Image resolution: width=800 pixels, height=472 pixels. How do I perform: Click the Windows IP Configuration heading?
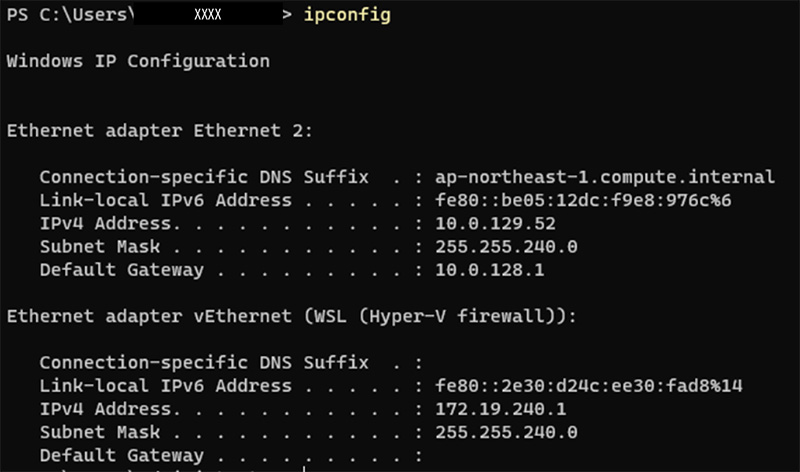138,61
